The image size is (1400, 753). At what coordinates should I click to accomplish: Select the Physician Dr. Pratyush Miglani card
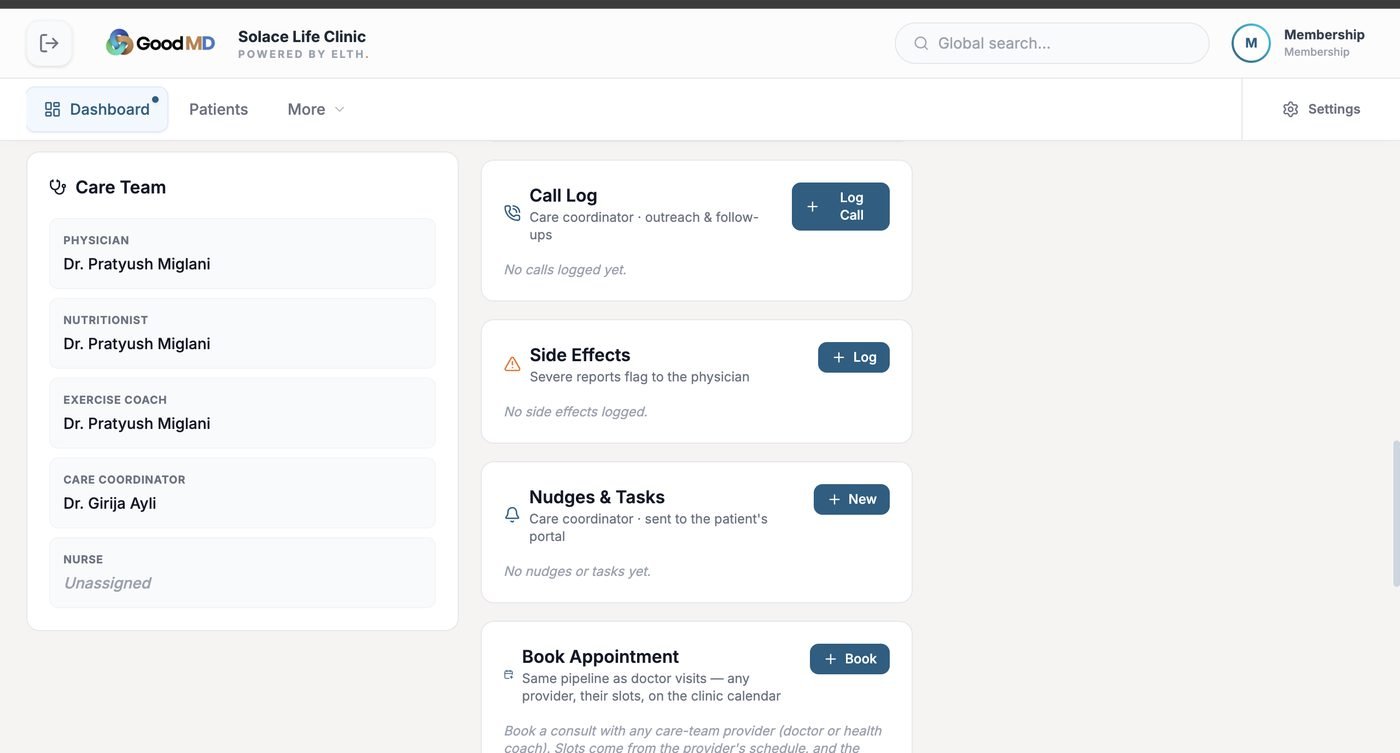(242, 254)
